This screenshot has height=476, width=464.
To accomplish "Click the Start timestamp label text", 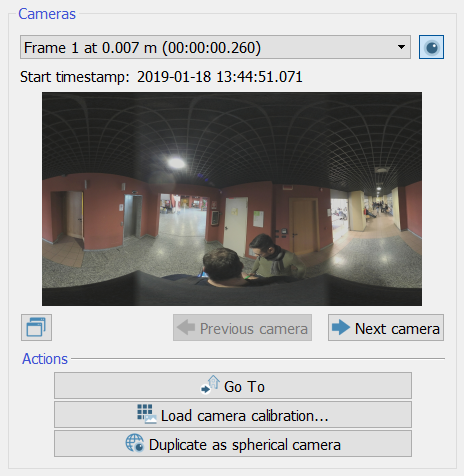I will point(75,77).
